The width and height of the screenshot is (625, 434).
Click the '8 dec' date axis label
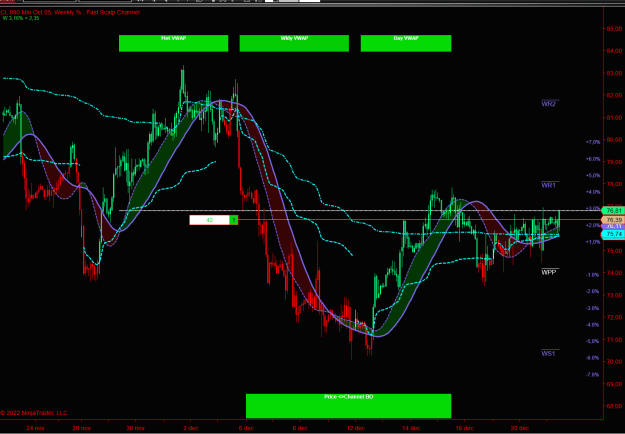(x=300, y=428)
